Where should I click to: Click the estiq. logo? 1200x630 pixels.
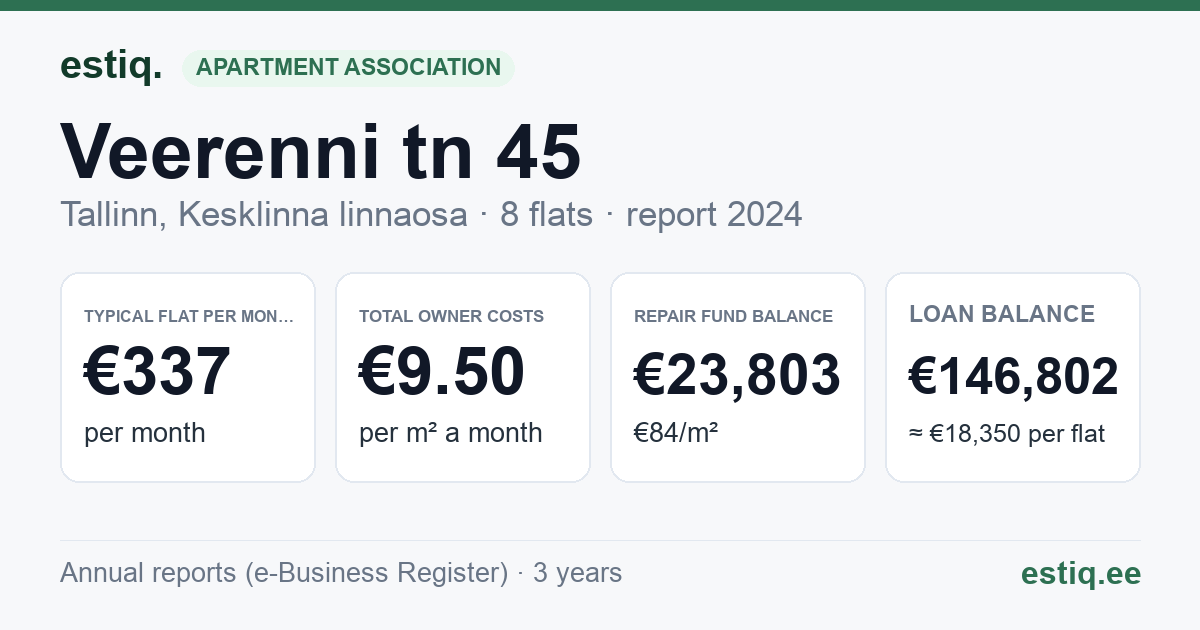click(111, 66)
